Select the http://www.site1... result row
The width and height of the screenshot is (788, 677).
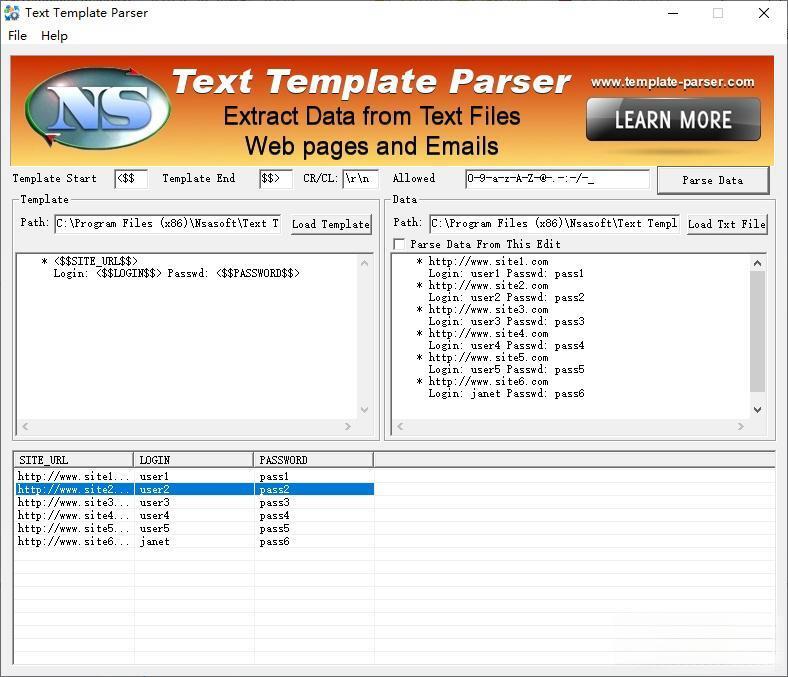(194, 476)
